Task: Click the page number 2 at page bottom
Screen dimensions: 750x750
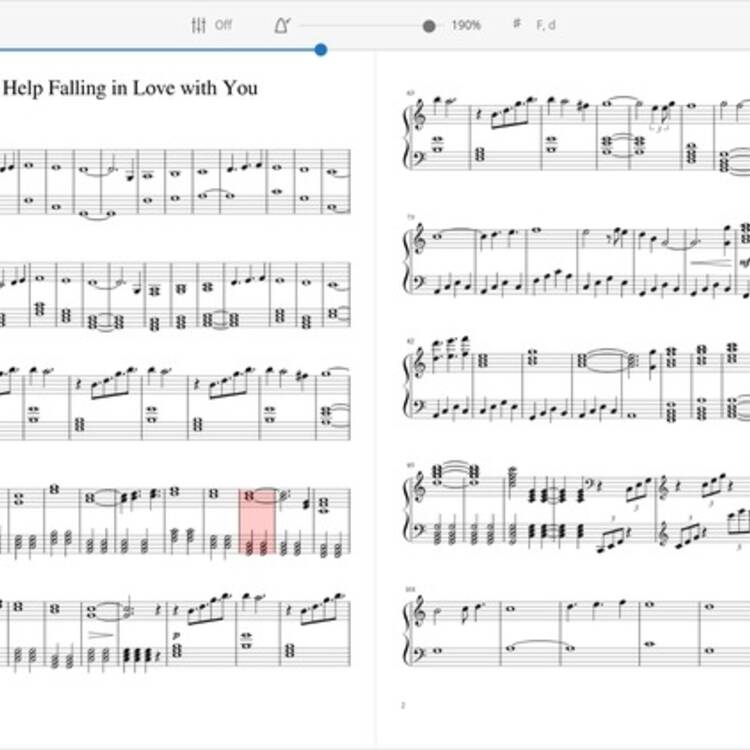Action: click(403, 705)
